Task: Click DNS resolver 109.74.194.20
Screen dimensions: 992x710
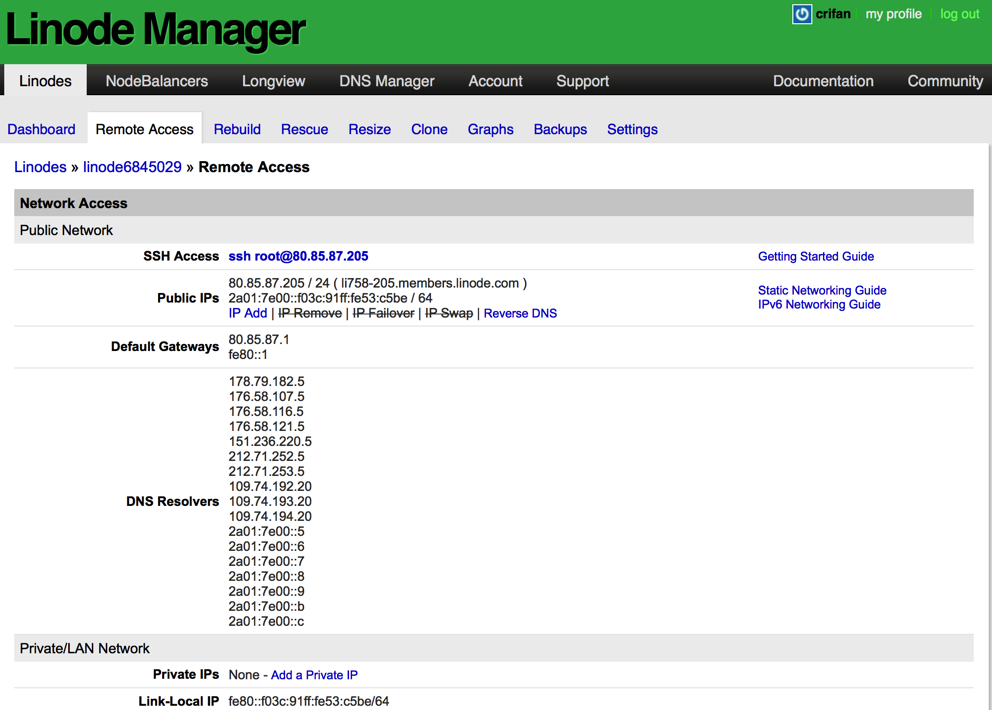Action: point(270,517)
